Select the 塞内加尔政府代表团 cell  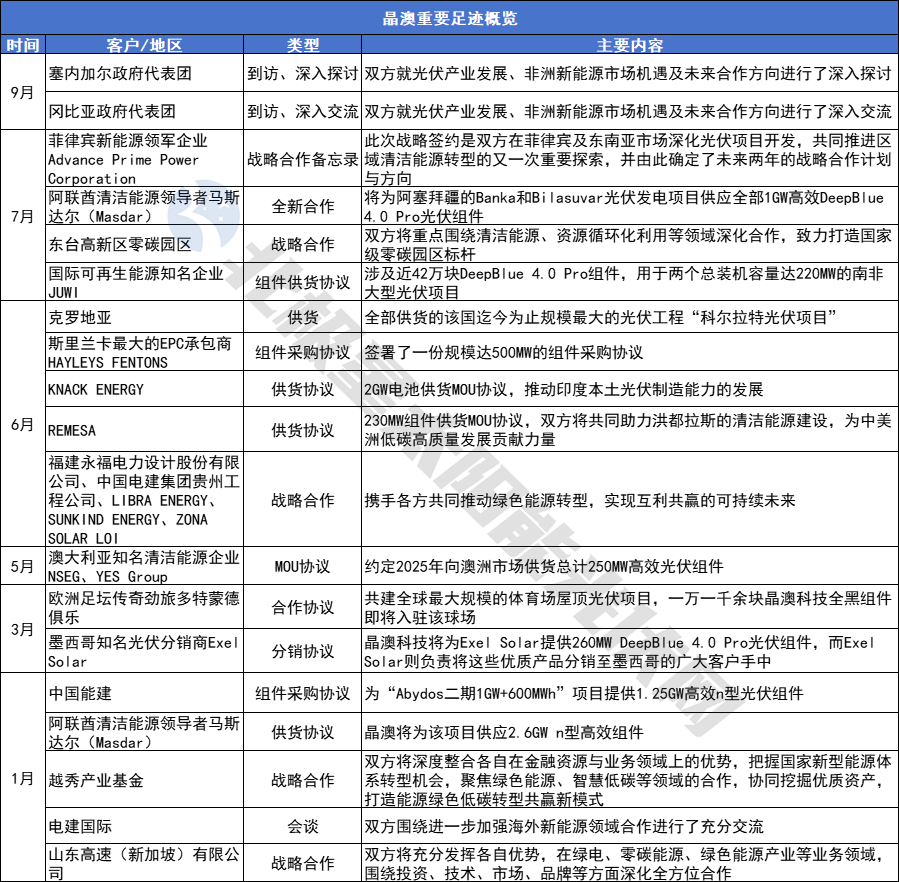click(x=144, y=73)
